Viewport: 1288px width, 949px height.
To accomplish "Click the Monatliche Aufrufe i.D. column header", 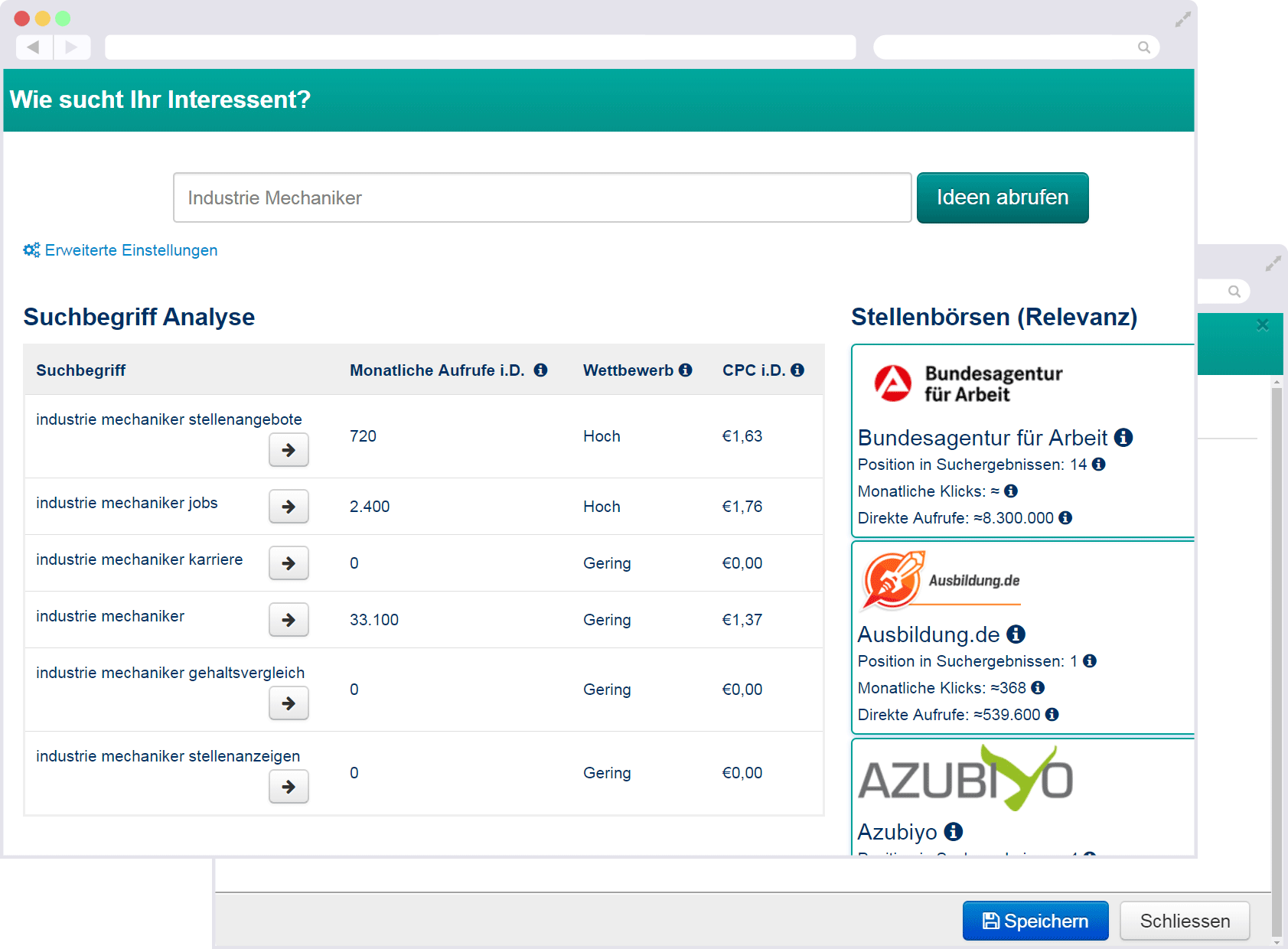I will point(437,370).
